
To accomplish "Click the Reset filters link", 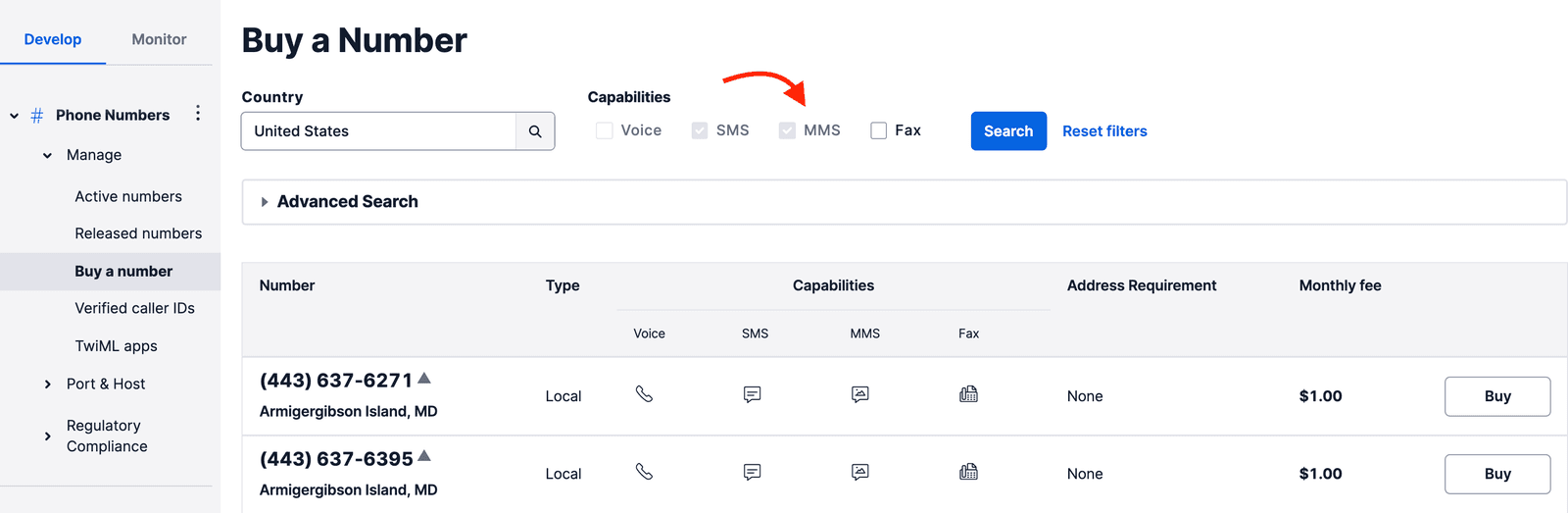I will [1104, 131].
